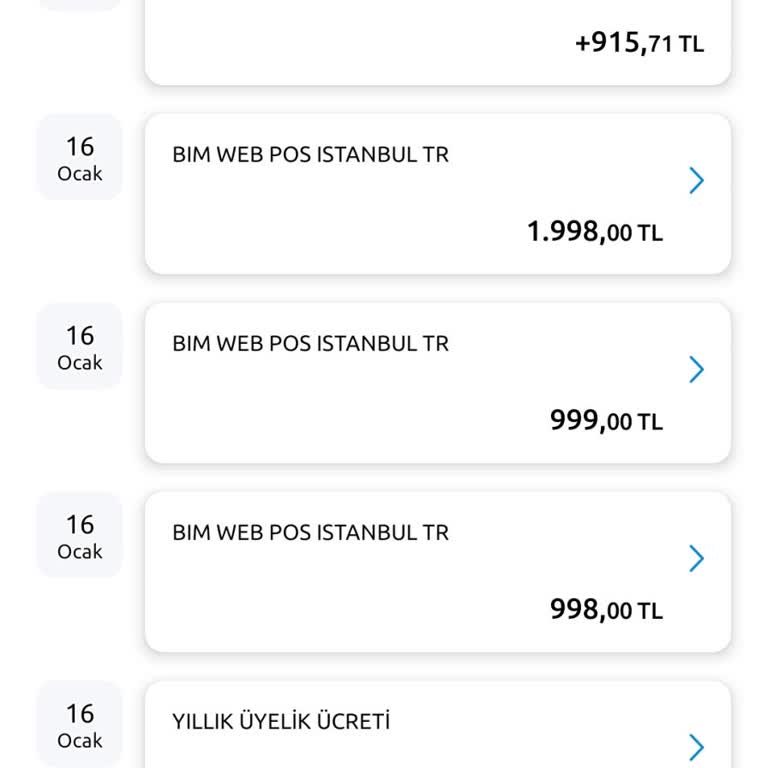Expand the 998,00 TL transaction via its chevron

(697, 559)
